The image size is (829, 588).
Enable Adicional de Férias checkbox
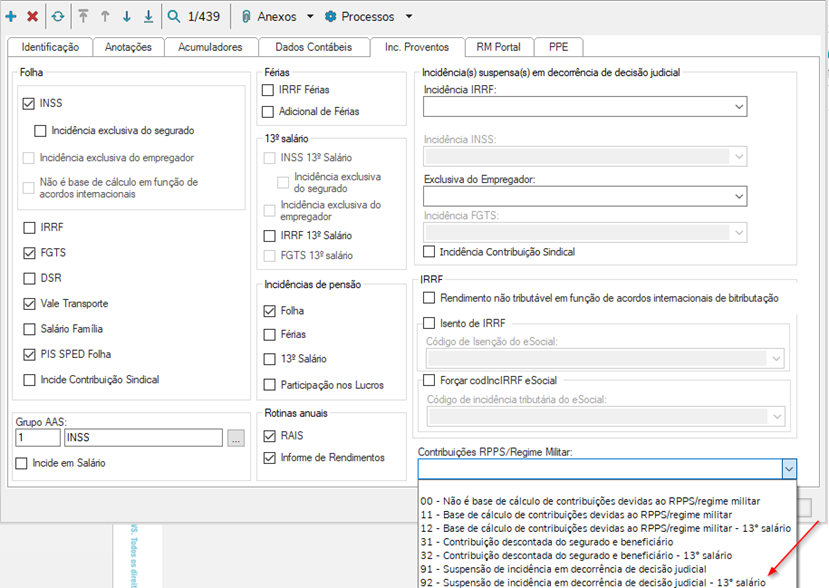(268, 112)
